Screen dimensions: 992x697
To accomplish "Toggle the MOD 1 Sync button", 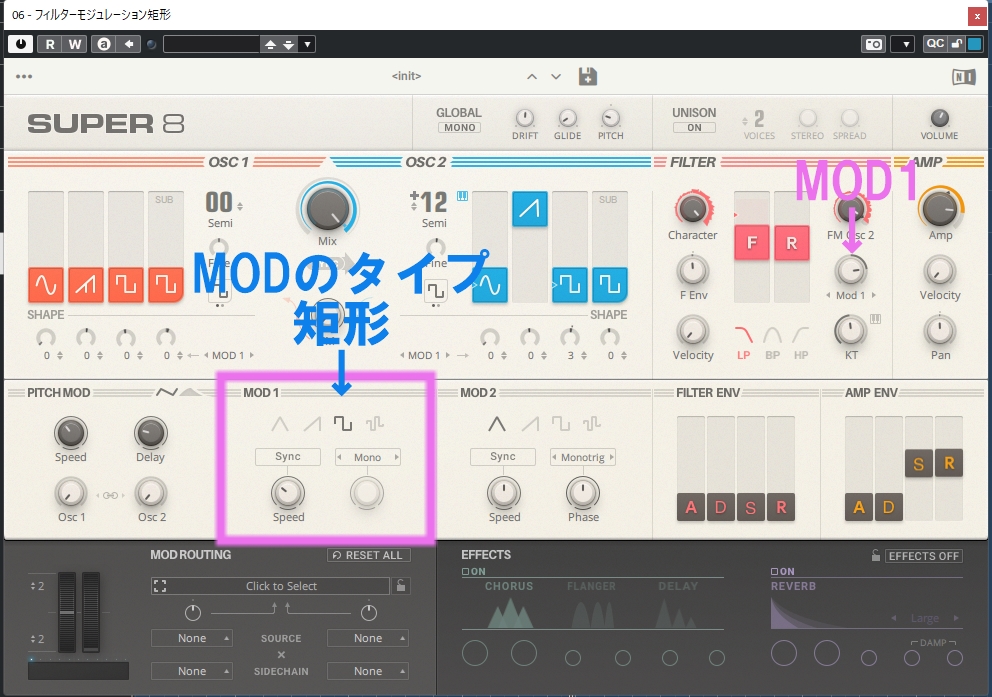I will click(287, 457).
